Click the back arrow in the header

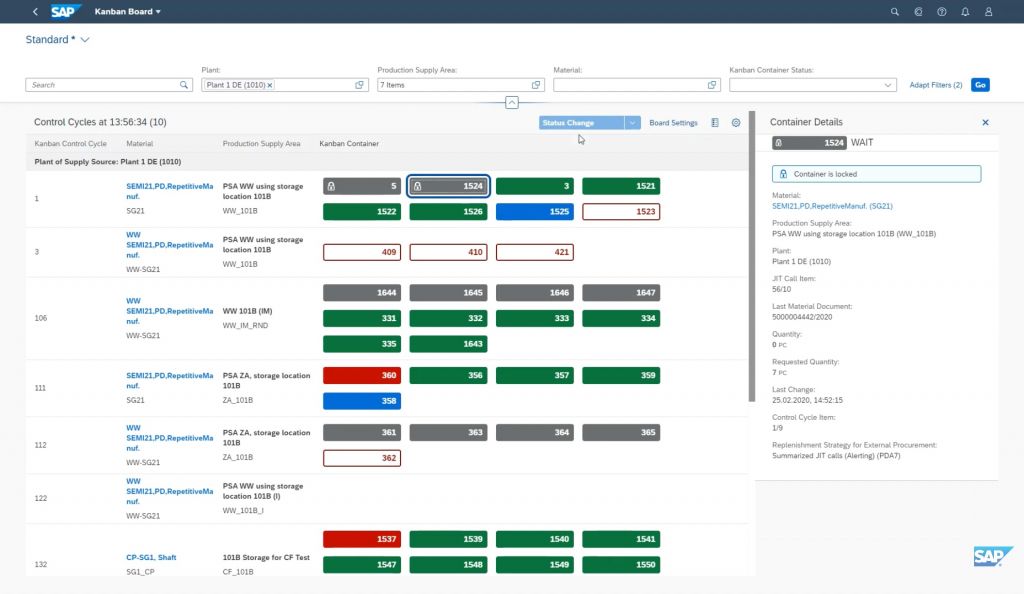tap(35, 12)
